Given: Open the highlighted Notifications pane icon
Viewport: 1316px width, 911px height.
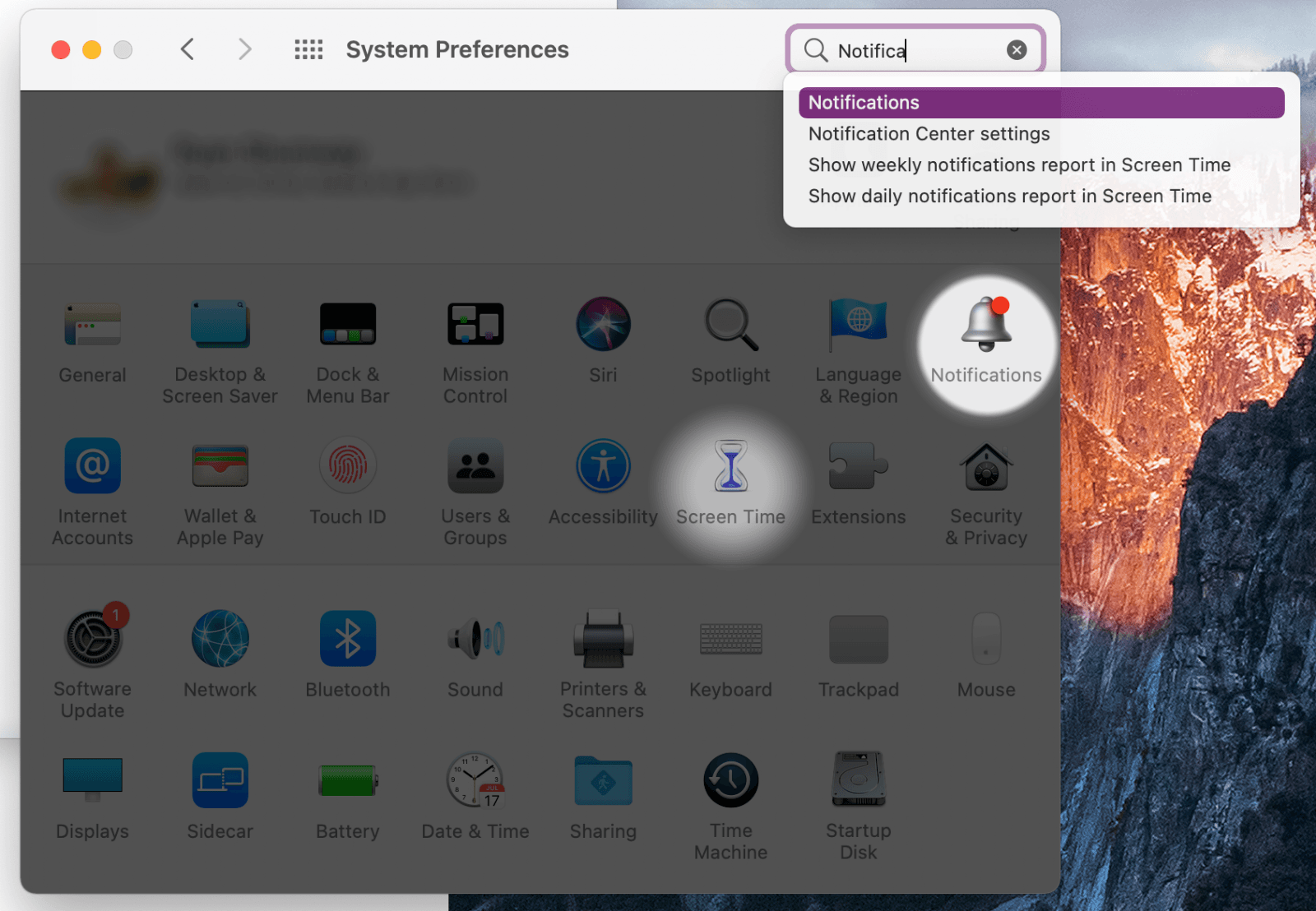Looking at the screenshot, I should tap(986, 324).
